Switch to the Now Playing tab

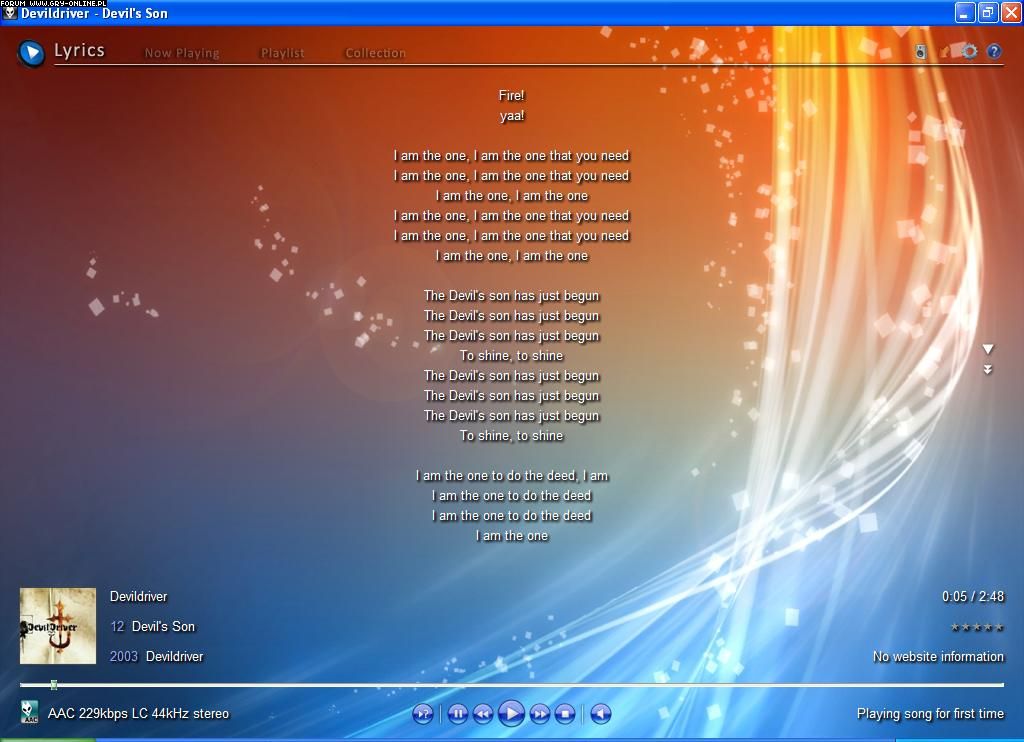coord(182,53)
